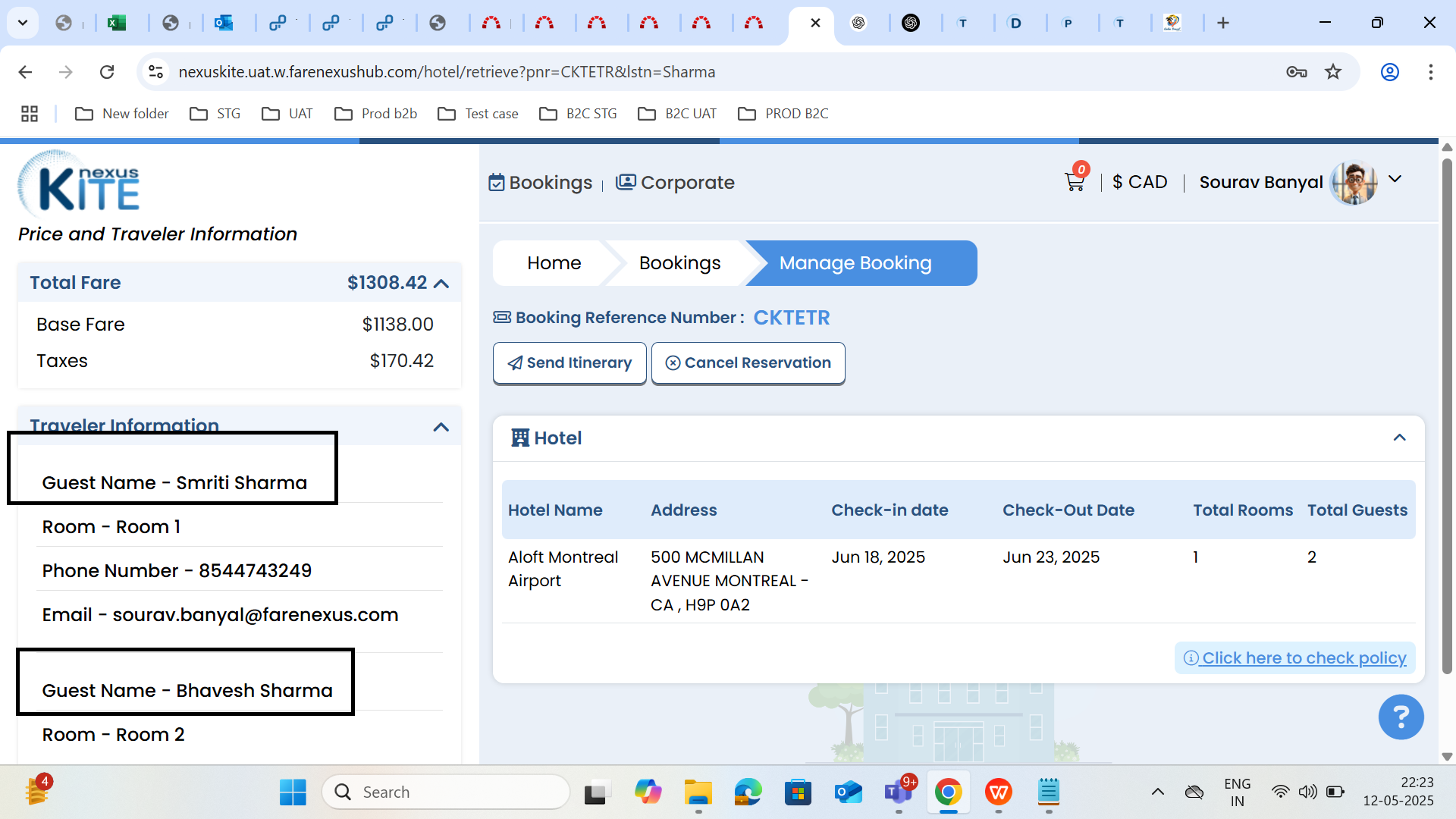Open the STG bookmark folder

pos(215,114)
